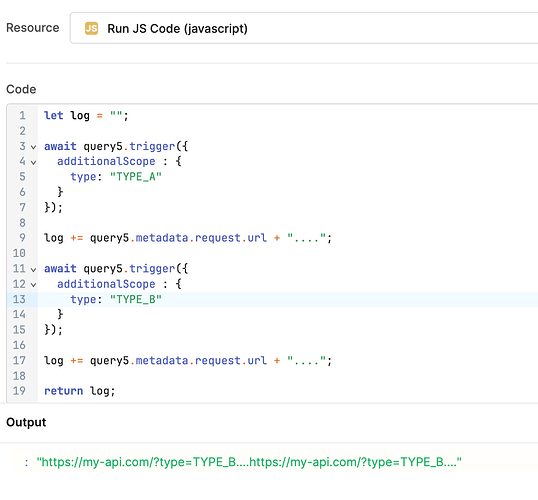Collapse the fold arrow on line 12
Image resolution: width=538 pixels, height=500 pixels.
tap(33, 285)
